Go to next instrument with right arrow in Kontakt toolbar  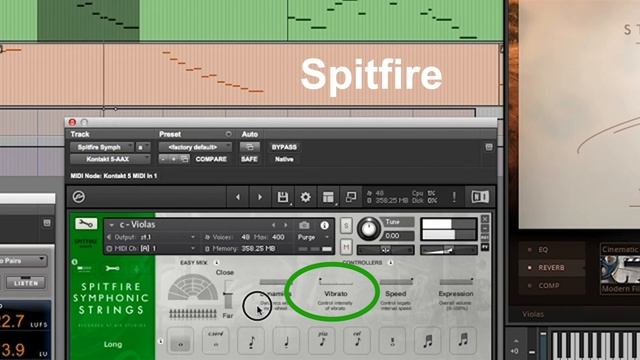260,197
